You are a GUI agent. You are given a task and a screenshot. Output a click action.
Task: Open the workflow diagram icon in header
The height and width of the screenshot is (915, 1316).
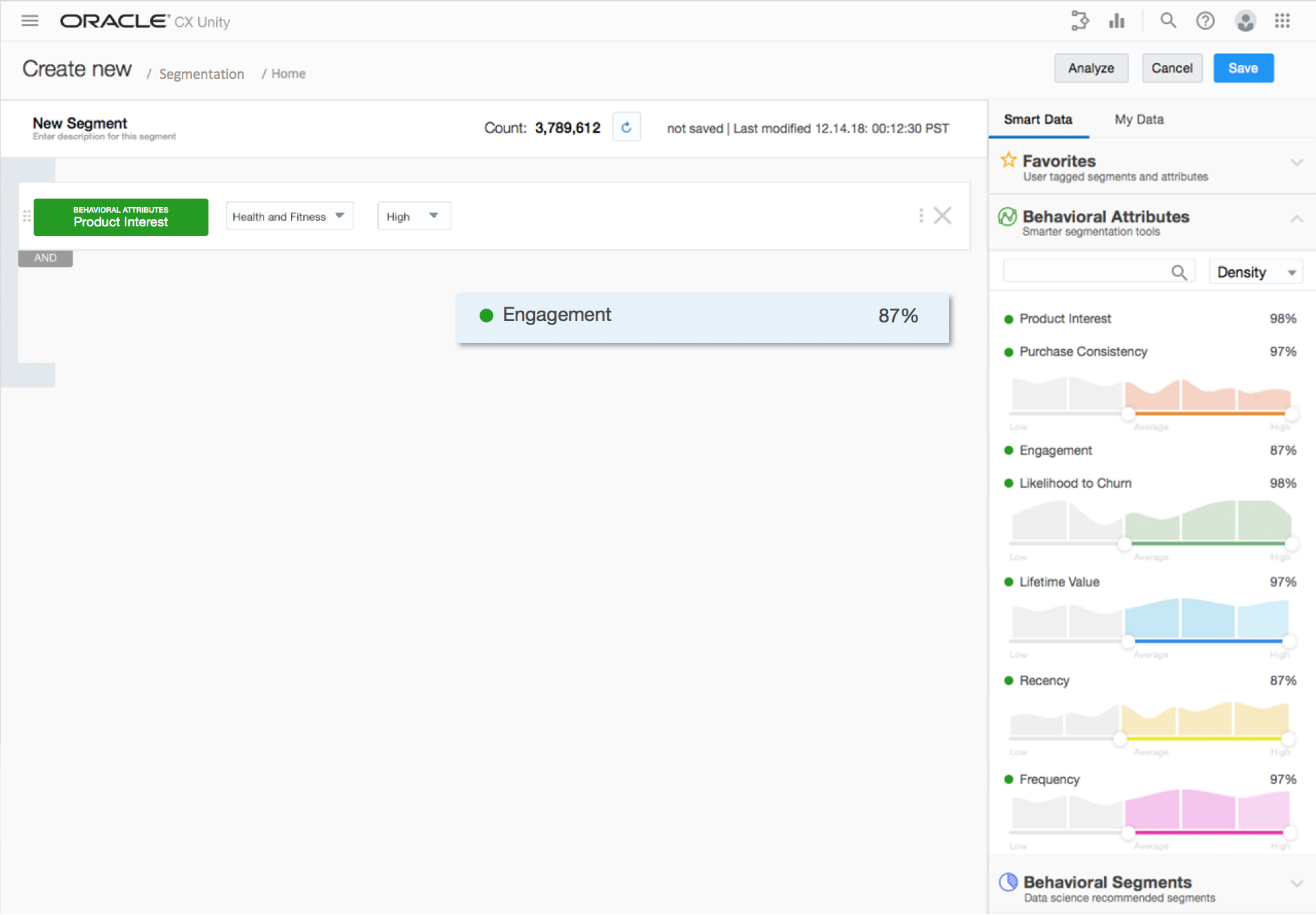[1079, 21]
